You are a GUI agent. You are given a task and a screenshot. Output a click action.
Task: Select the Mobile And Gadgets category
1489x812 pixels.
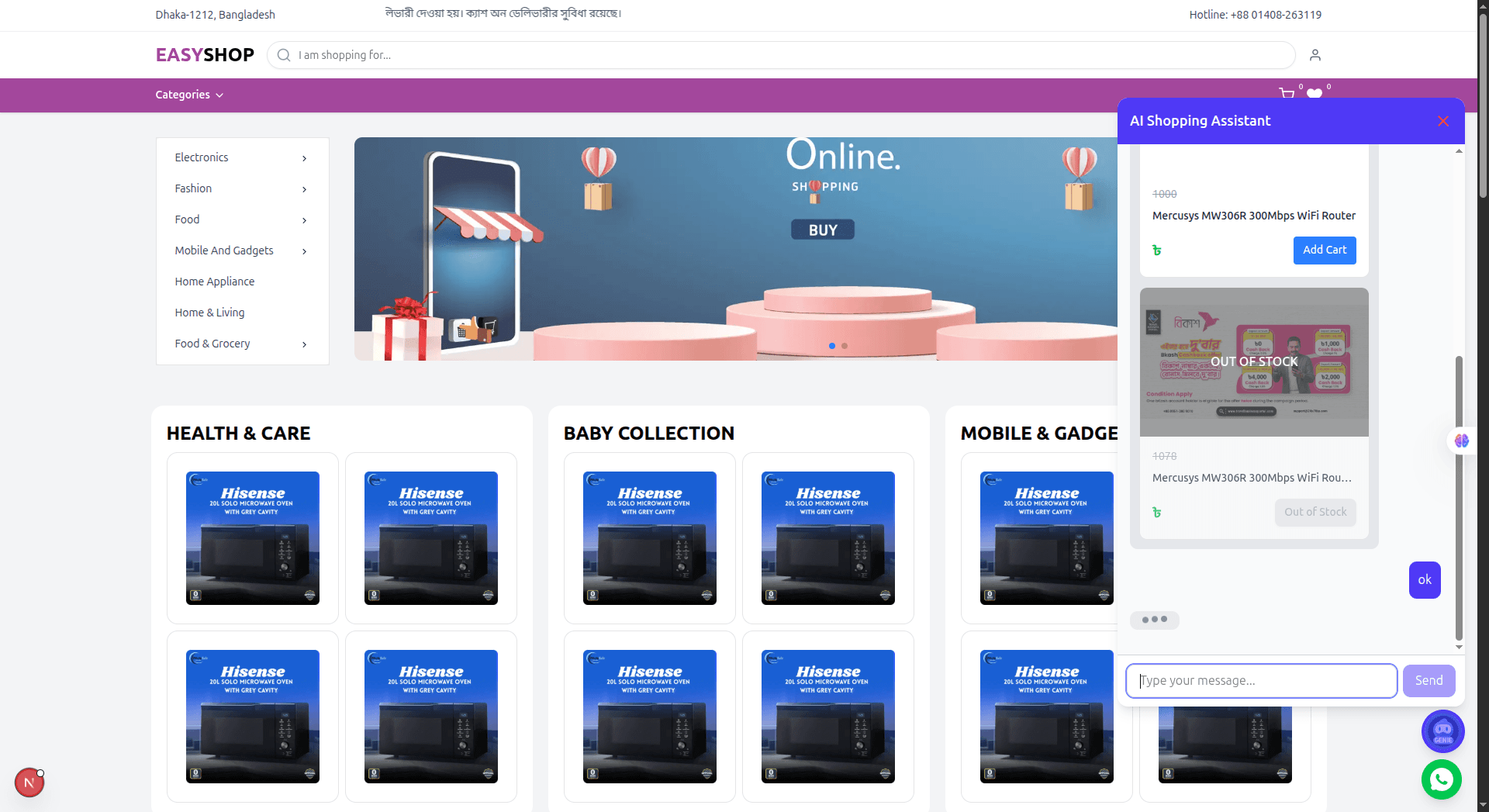tap(223, 251)
